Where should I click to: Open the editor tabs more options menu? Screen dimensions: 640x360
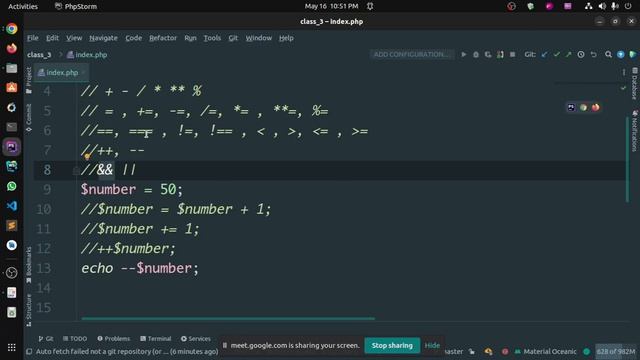(x=623, y=73)
